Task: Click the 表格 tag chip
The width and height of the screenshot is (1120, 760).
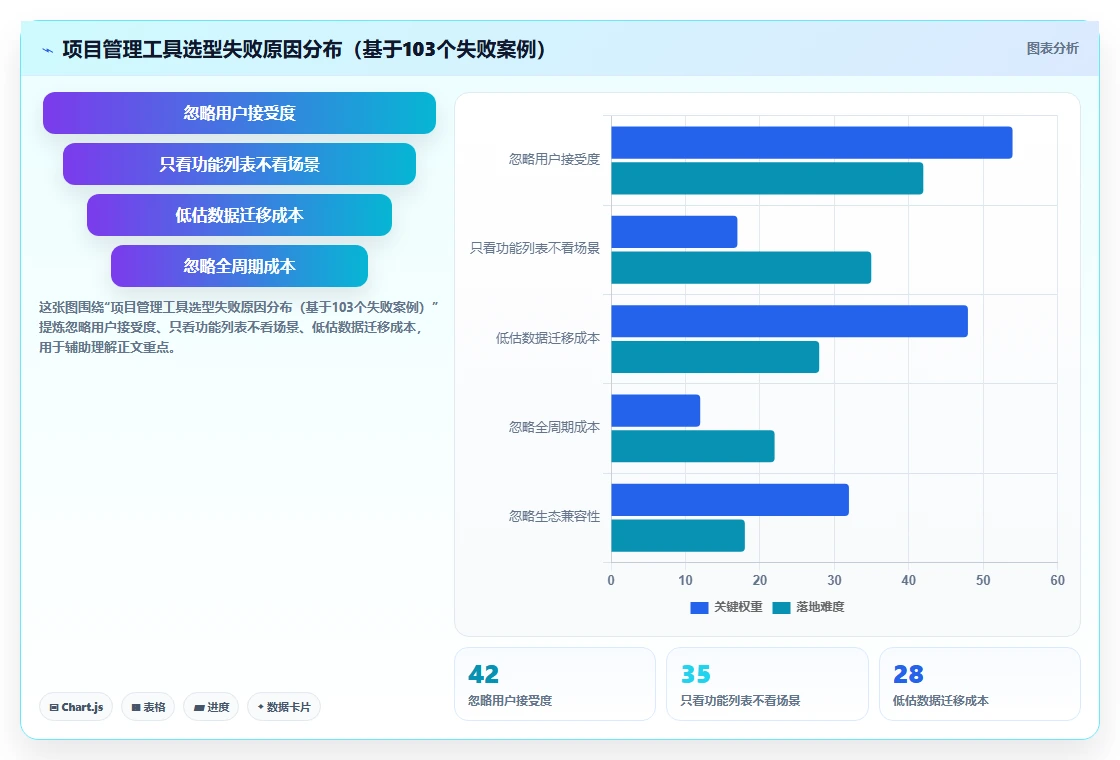Action: click(x=148, y=707)
